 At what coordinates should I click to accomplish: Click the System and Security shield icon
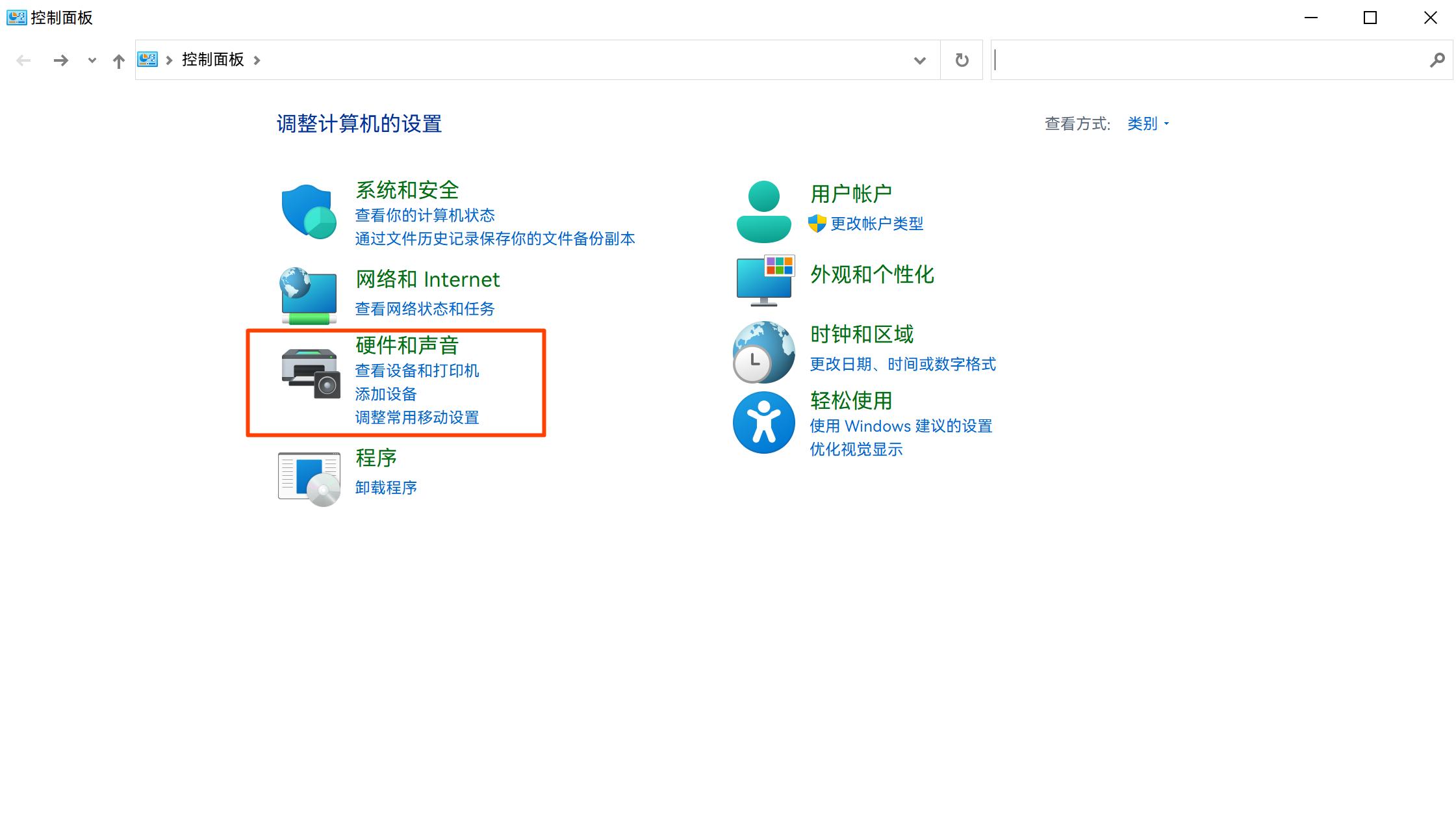[309, 211]
